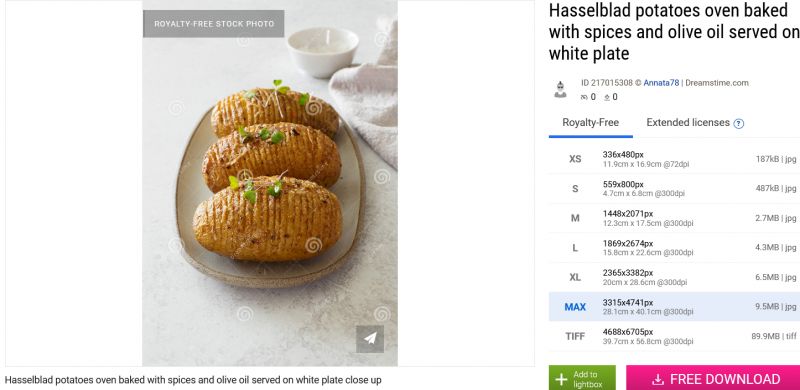Open the Annata78 contributor profile link

click(x=661, y=83)
